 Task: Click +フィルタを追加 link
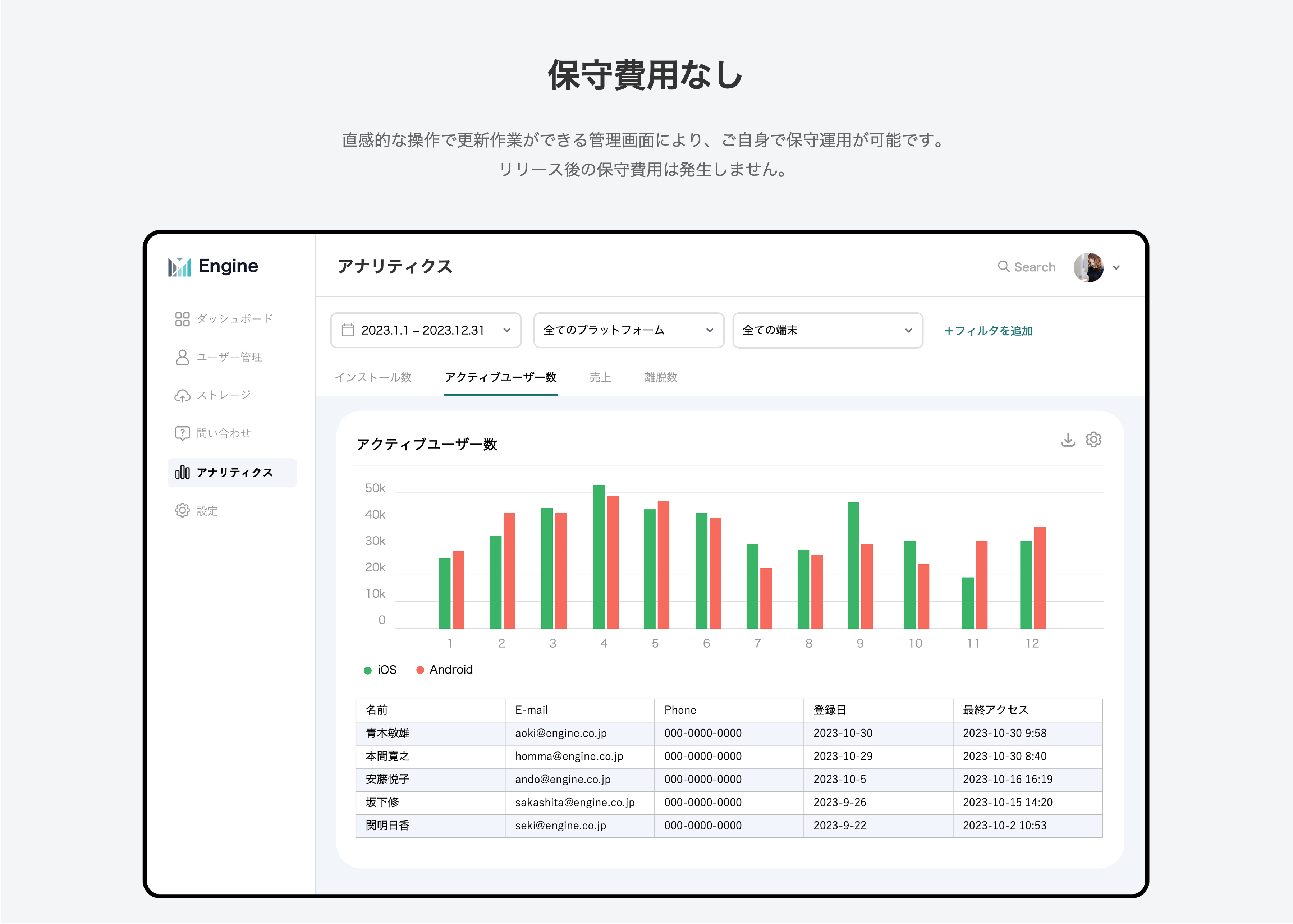pos(988,331)
